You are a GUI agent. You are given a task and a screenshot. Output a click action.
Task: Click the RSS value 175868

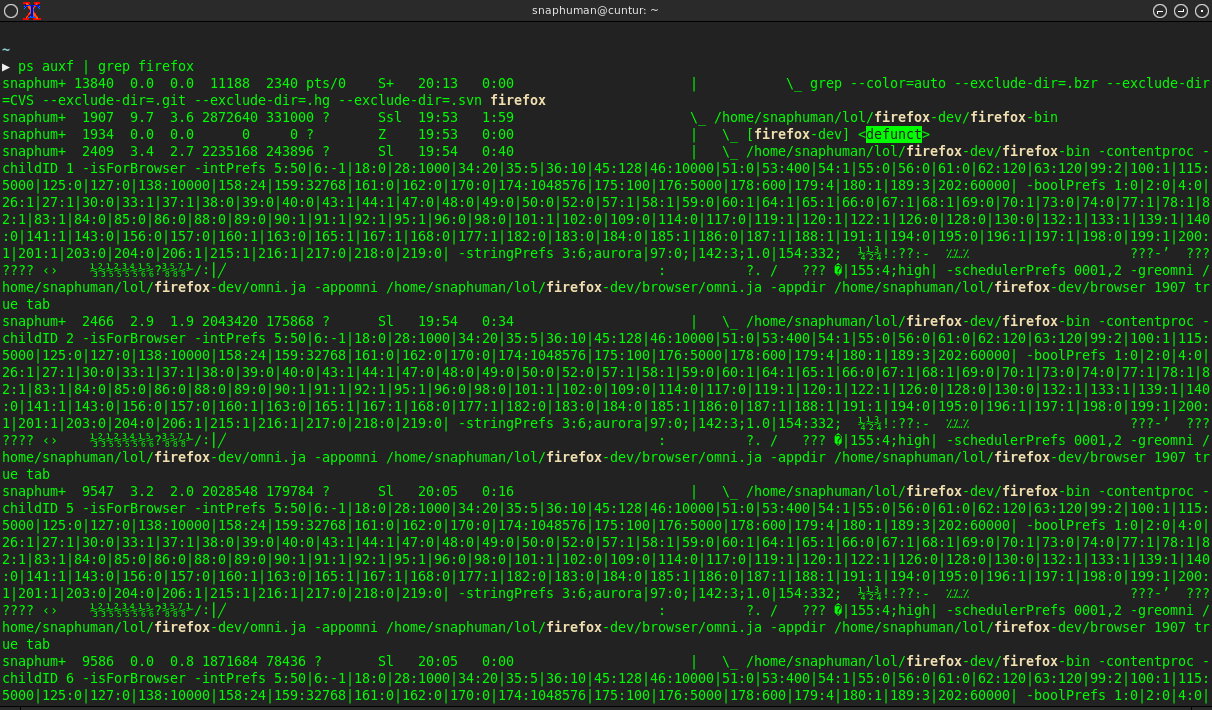[290, 321]
